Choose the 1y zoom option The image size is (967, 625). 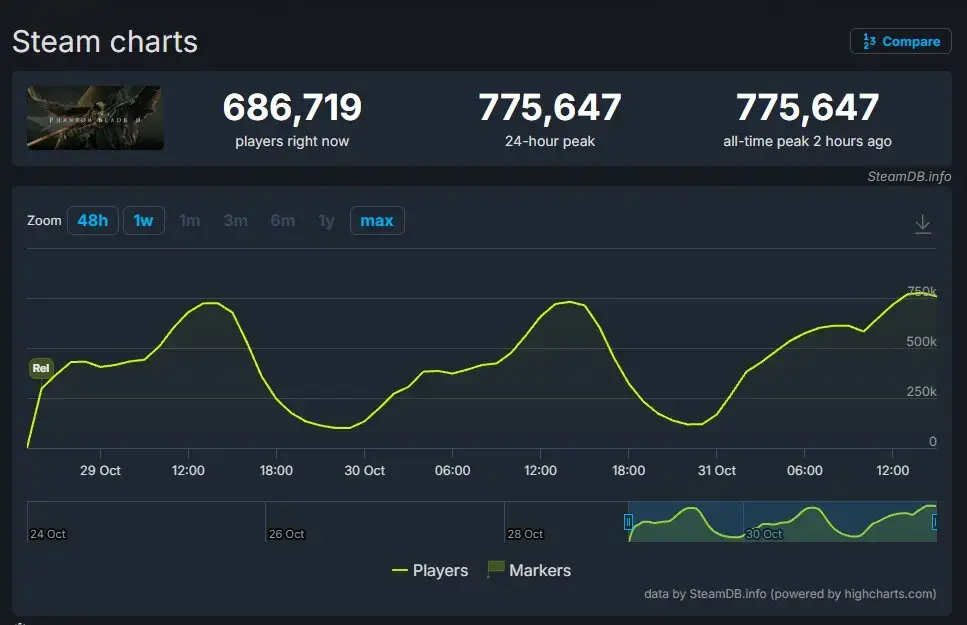(x=326, y=220)
